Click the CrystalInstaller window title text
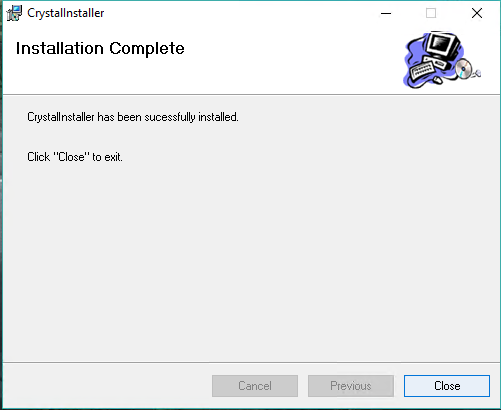The width and height of the screenshot is (501, 410). point(66,13)
